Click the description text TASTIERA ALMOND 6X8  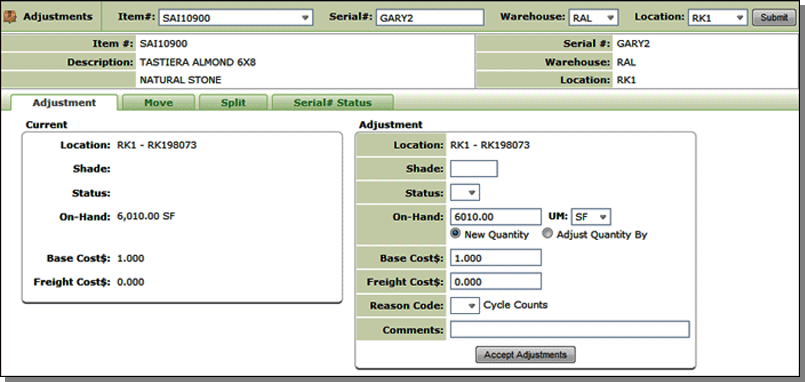198,63
